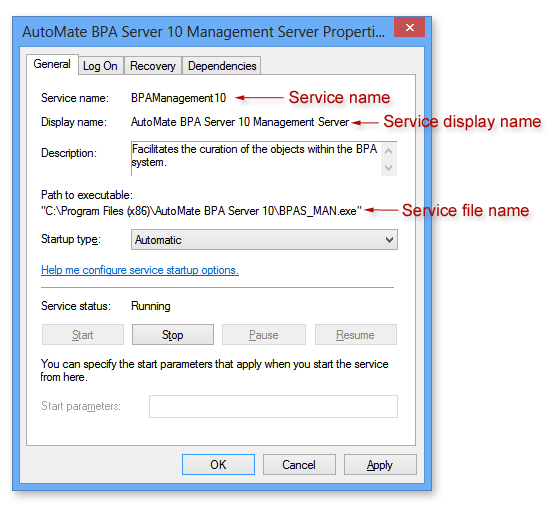Click into the Start parameters field
Screen dimensions: 555x509
click(273, 406)
